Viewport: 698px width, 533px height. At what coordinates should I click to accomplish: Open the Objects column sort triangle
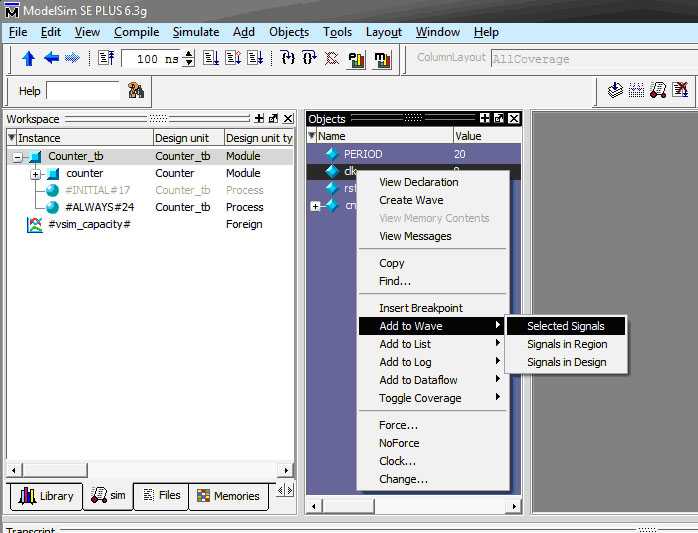pyautogui.click(x=312, y=135)
